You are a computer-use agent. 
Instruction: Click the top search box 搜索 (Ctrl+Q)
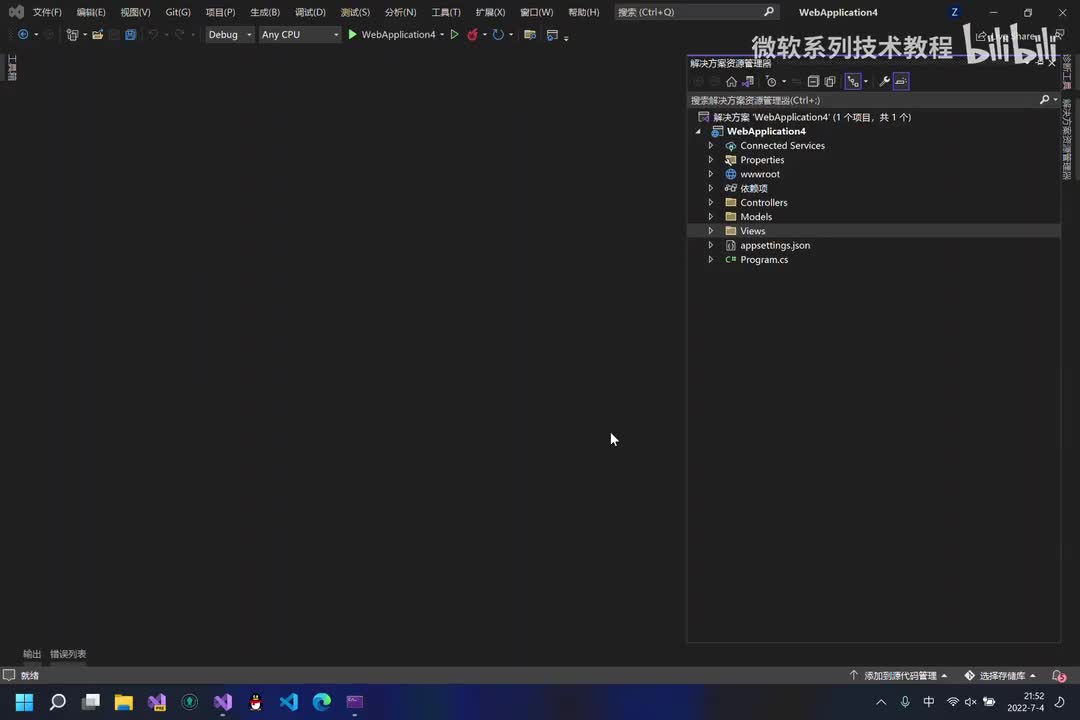coord(696,12)
